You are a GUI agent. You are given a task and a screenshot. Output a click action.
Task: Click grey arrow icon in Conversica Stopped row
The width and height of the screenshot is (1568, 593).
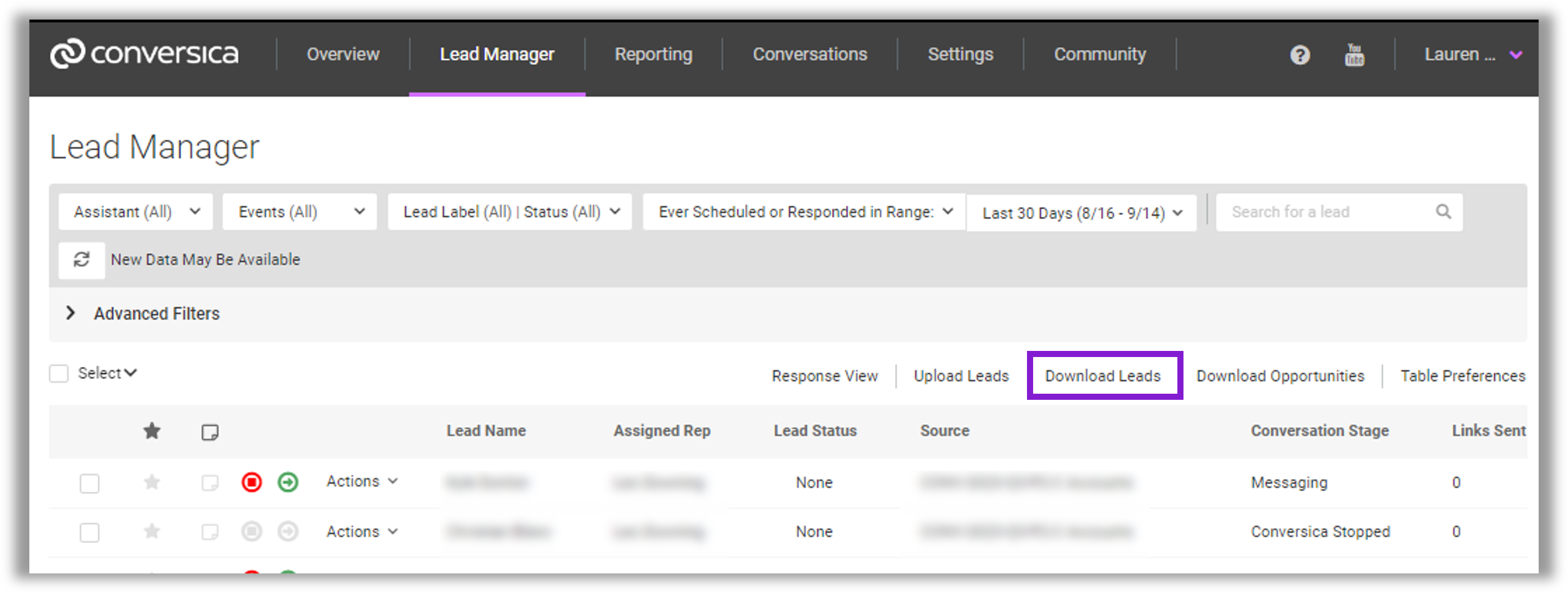[288, 531]
